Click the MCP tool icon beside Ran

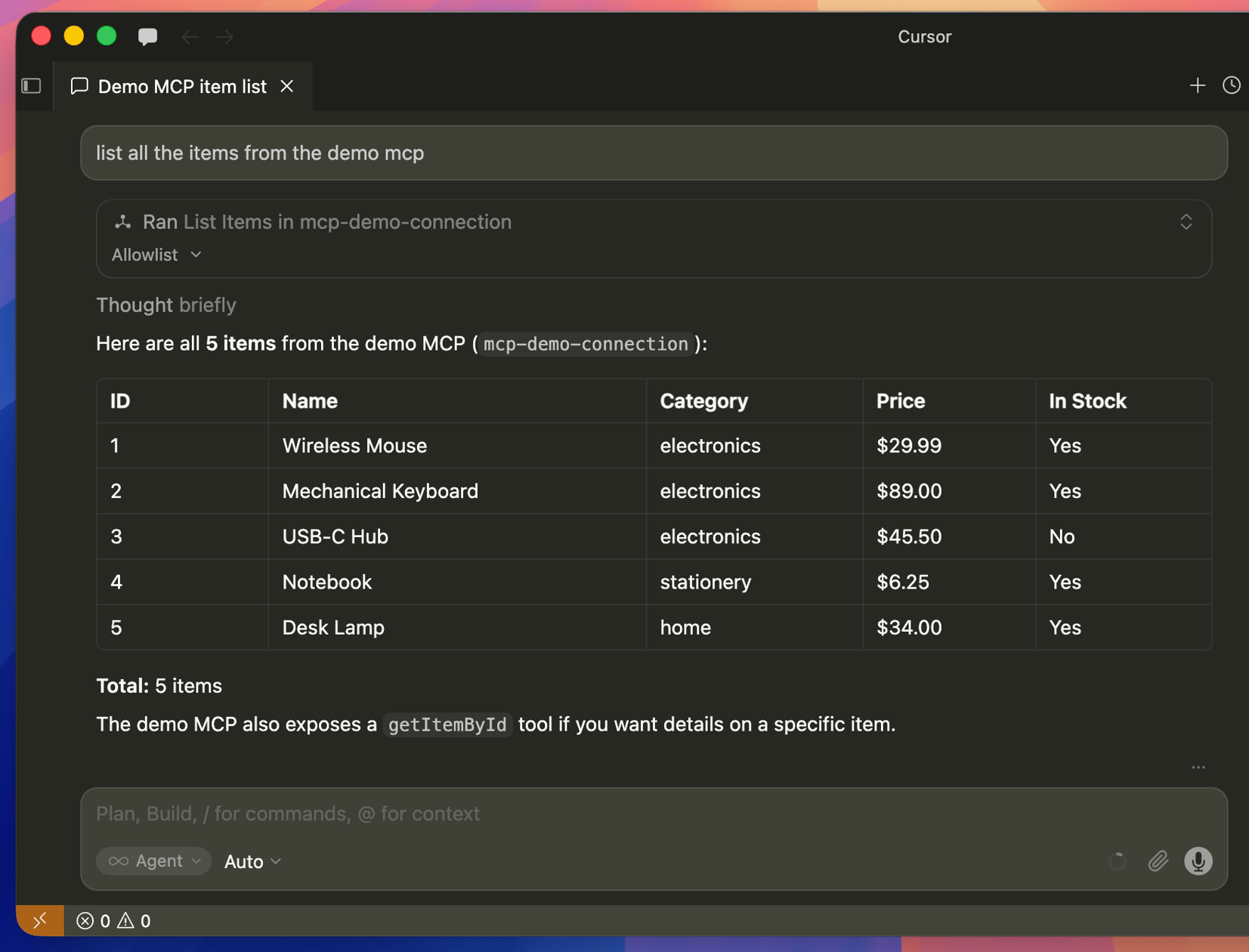pyautogui.click(x=122, y=221)
